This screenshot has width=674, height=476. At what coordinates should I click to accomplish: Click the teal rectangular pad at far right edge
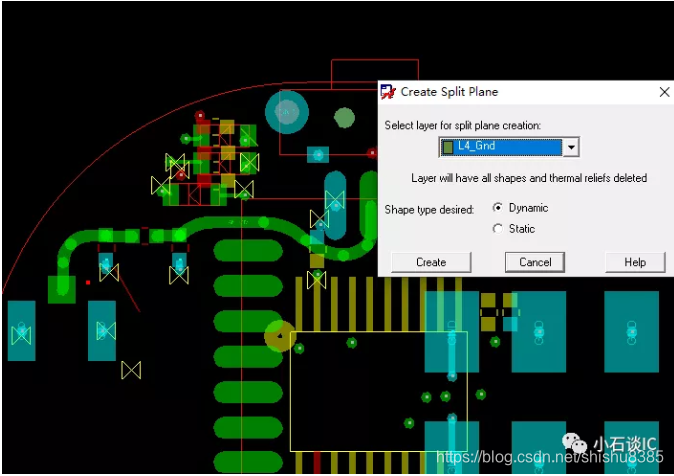click(631, 331)
